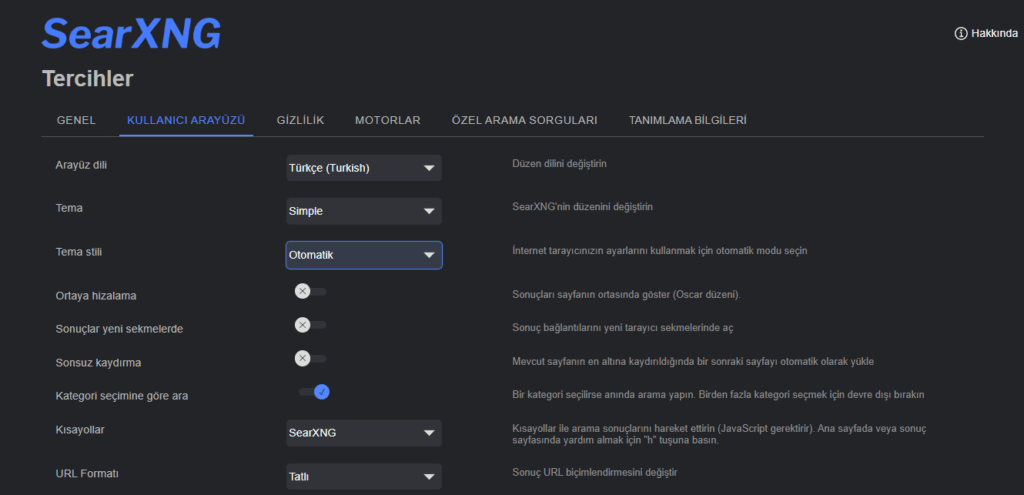1024x495 pixels.
Task: Click the Arayüz dili setting label
Action: coord(81,165)
